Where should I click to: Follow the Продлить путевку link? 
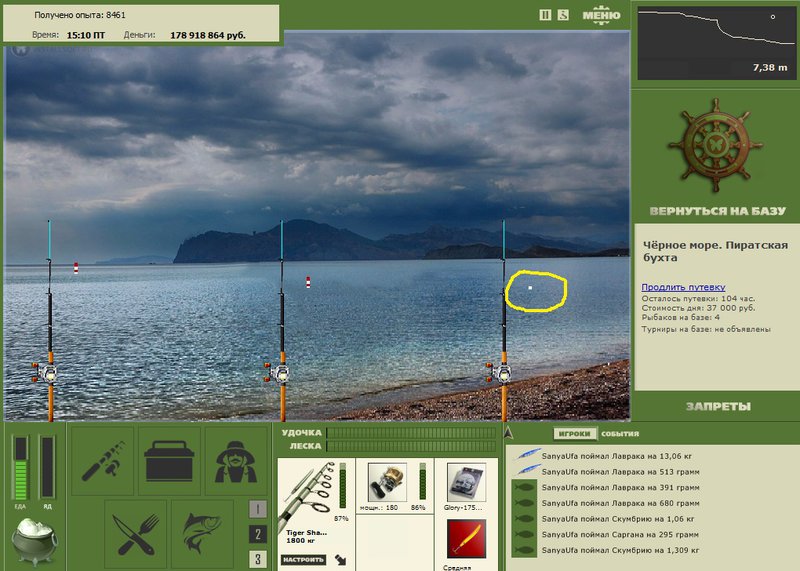coord(683,287)
